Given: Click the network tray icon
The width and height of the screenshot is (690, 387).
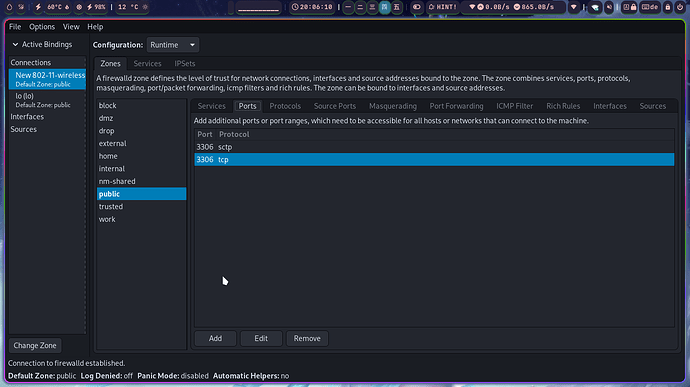Looking at the screenshot, I should click(595, 7).
